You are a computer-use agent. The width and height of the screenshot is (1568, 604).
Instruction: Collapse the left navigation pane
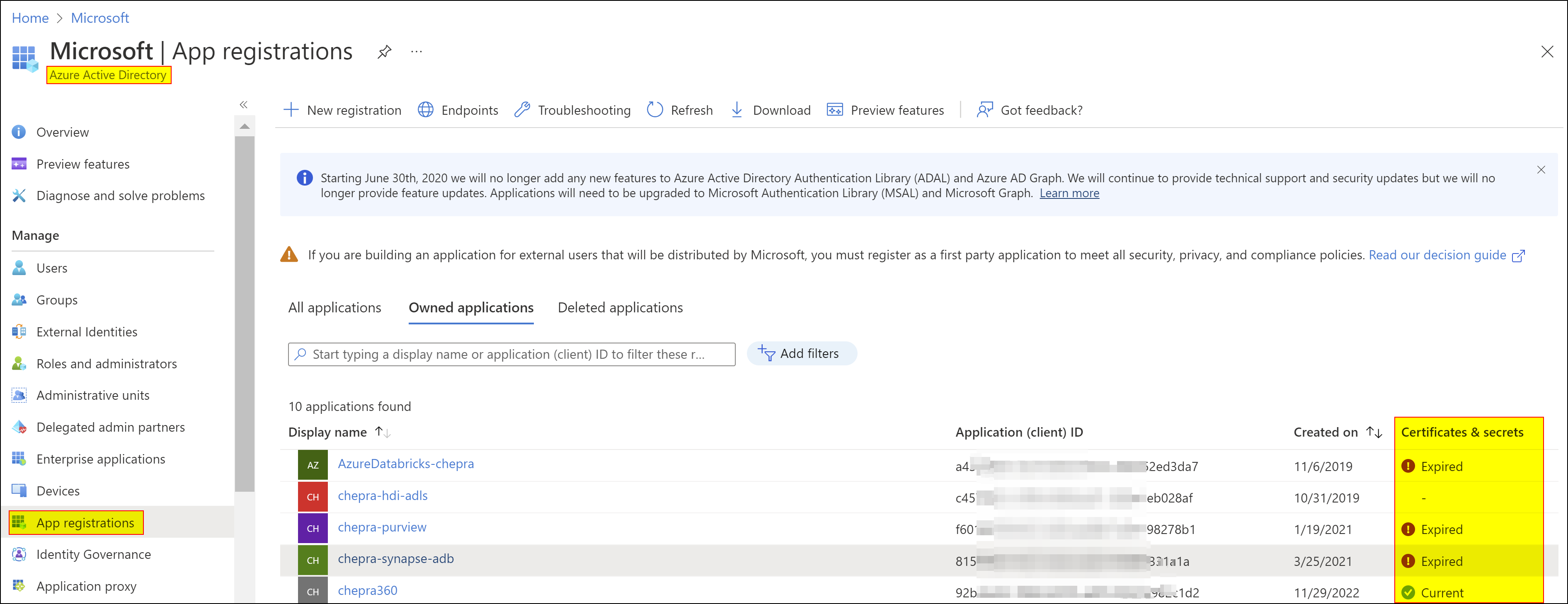click(243, 104)
